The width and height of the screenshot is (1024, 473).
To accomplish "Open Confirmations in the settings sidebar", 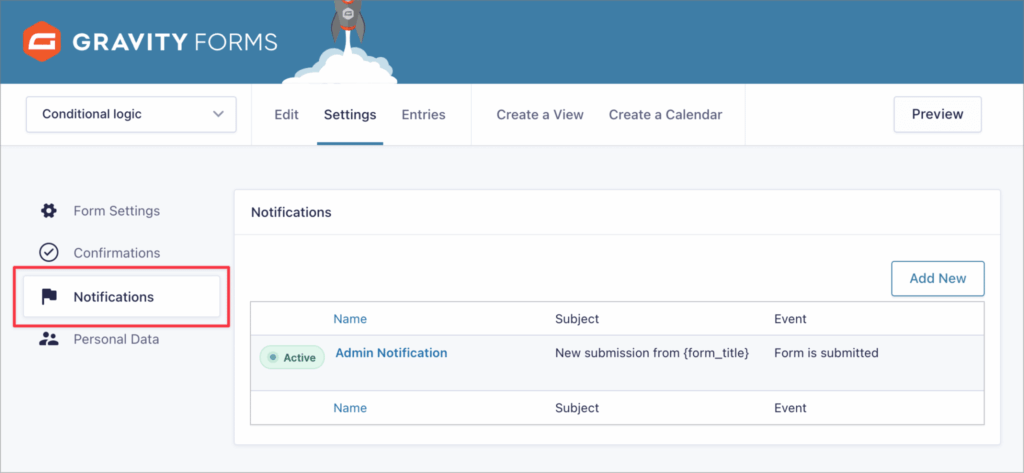I will point(116,253).
